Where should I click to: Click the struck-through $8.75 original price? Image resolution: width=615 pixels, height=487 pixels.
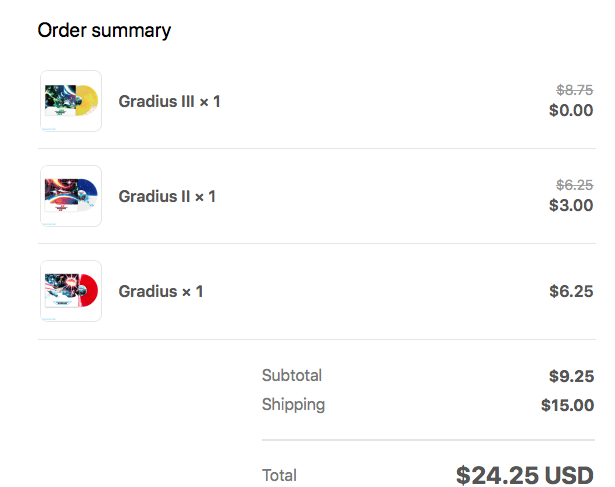click(574, 90)
